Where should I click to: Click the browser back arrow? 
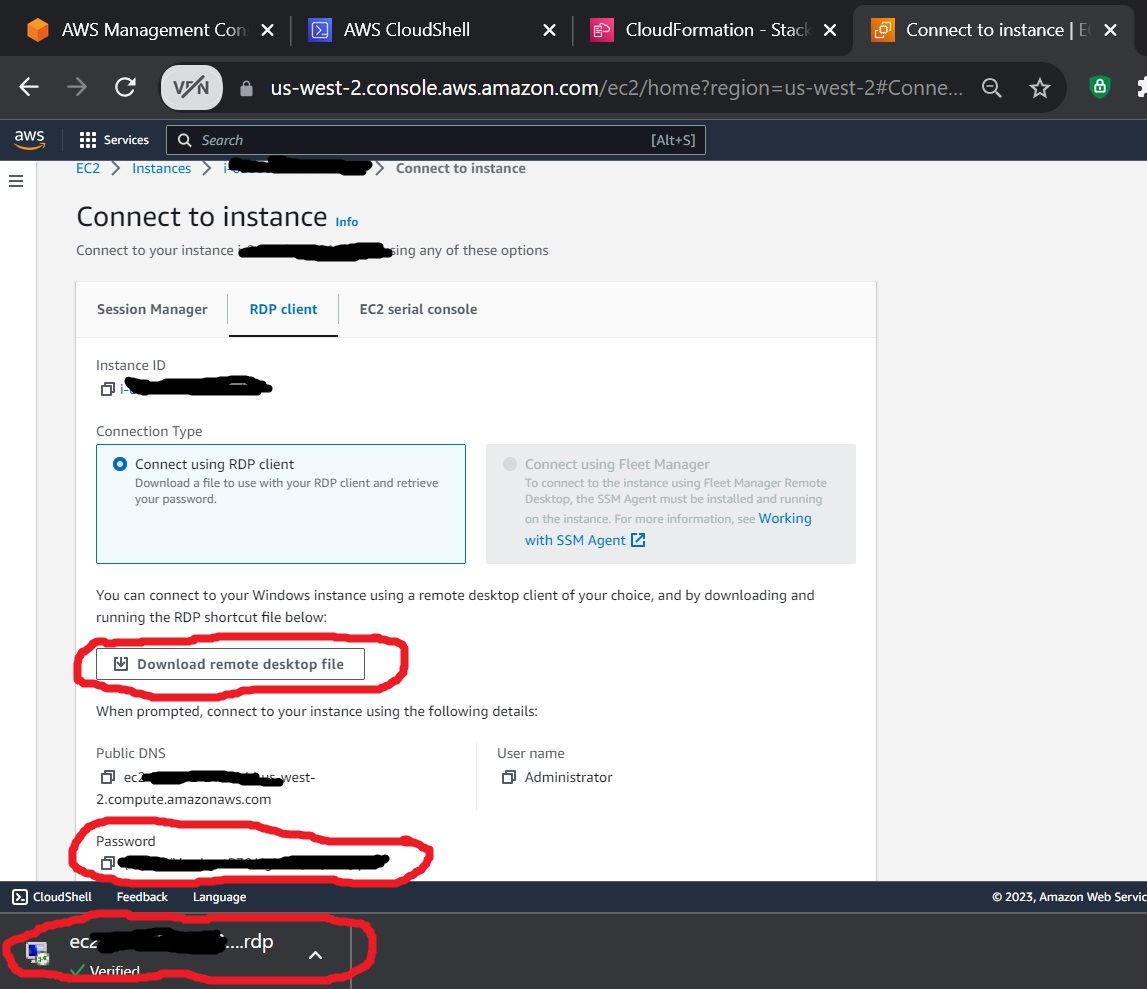pos(29,87)
